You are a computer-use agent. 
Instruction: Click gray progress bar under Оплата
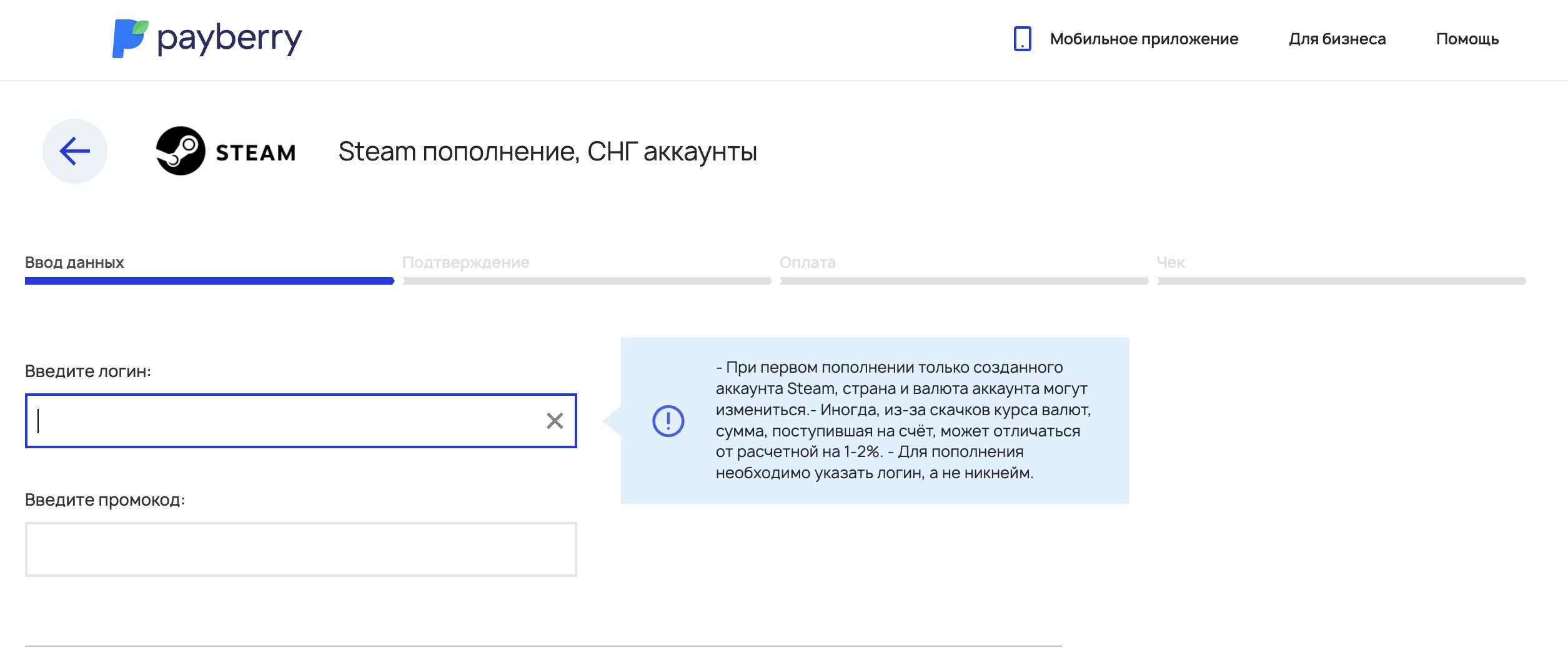coord(965,281)
